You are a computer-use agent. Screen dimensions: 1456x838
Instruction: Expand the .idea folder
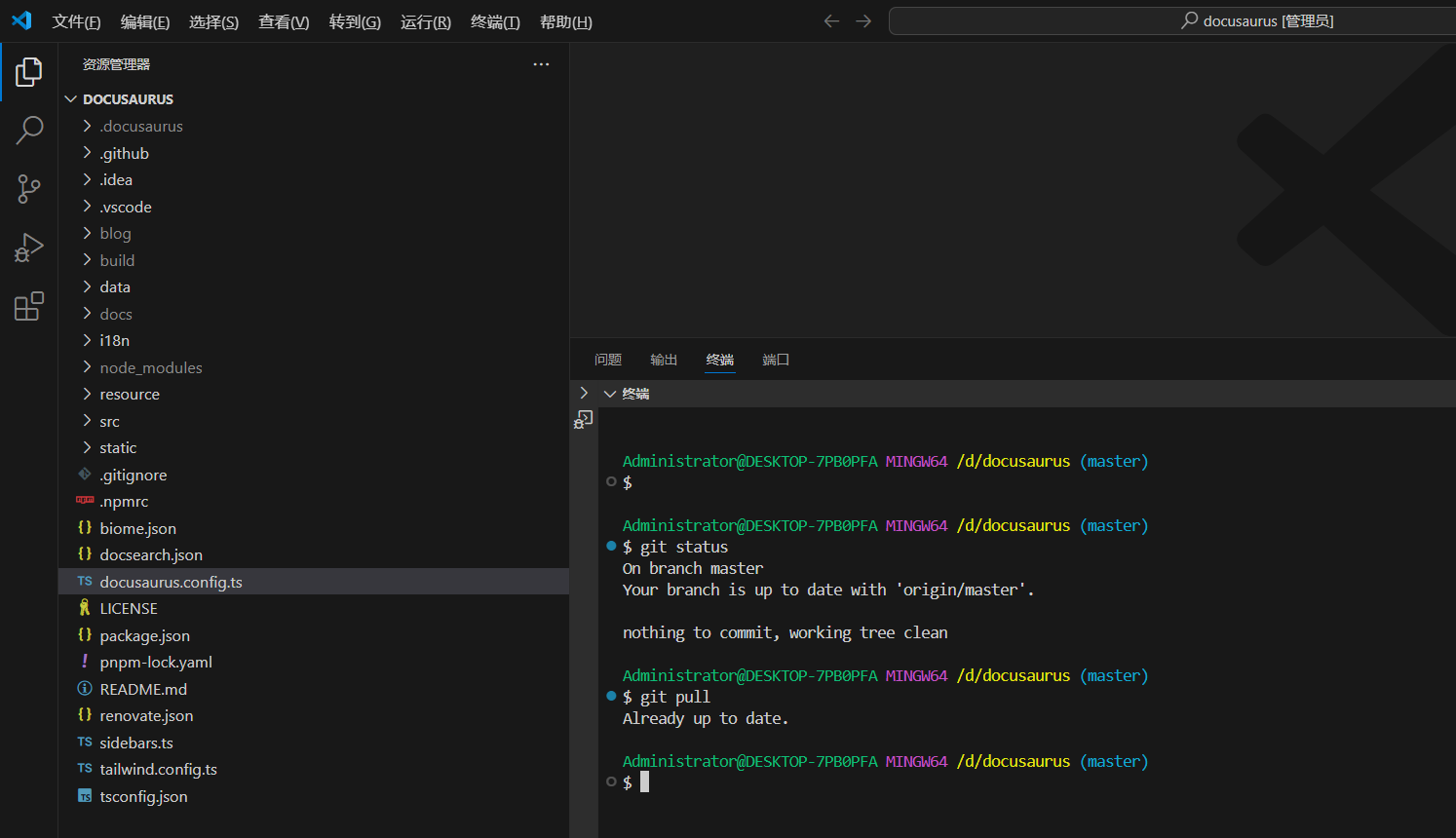pos(87,179)
